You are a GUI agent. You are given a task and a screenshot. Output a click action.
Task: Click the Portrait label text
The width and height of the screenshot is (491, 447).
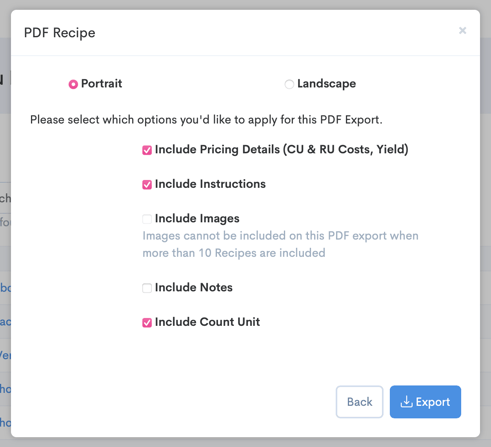click(102, 83)
